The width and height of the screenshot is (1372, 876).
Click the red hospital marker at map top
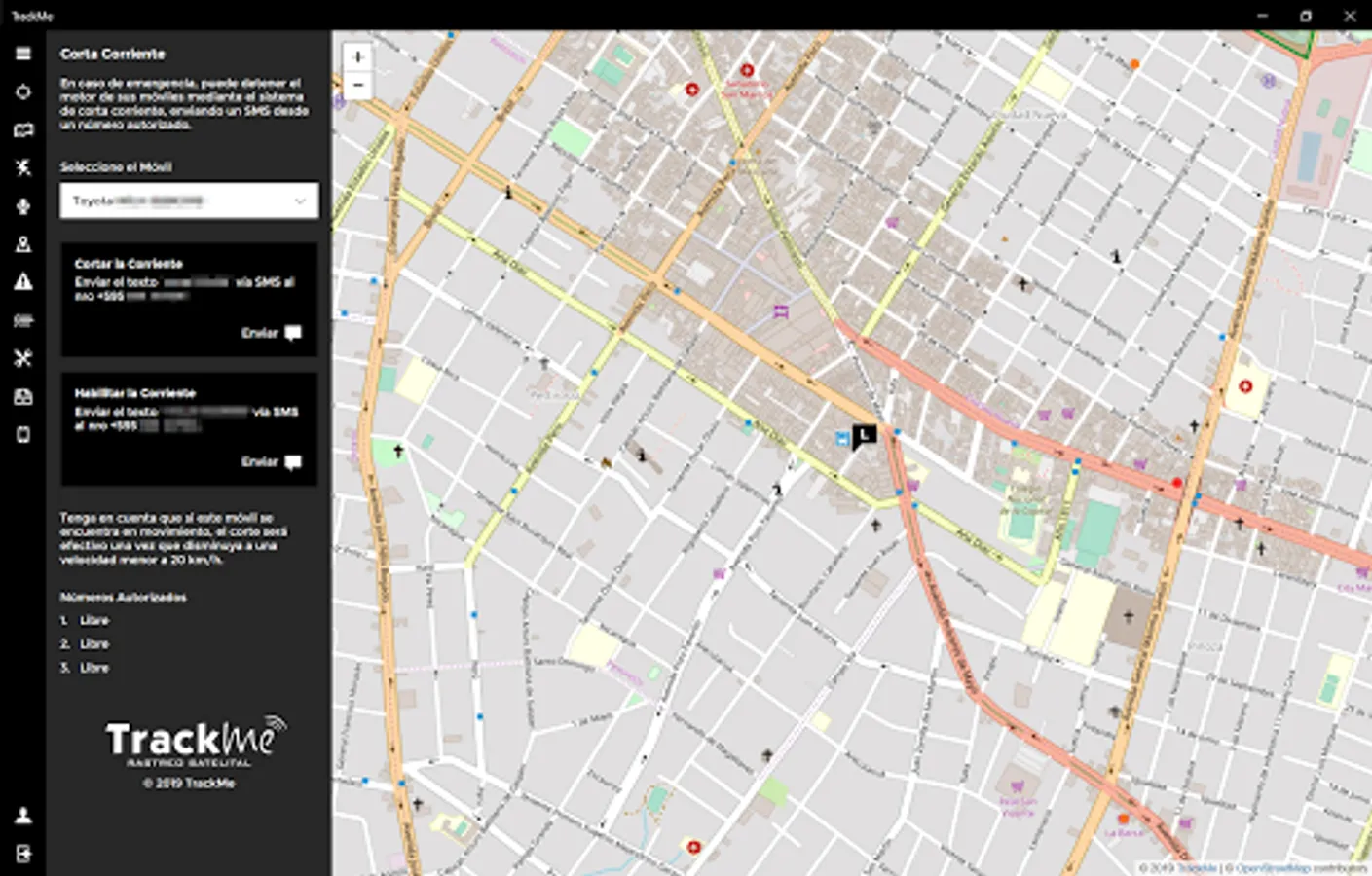747,71
